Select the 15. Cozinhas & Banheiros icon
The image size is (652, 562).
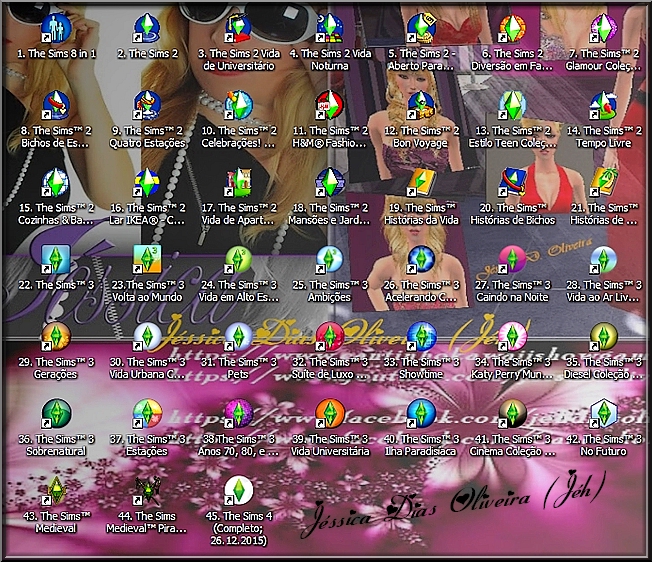[56, 182]
